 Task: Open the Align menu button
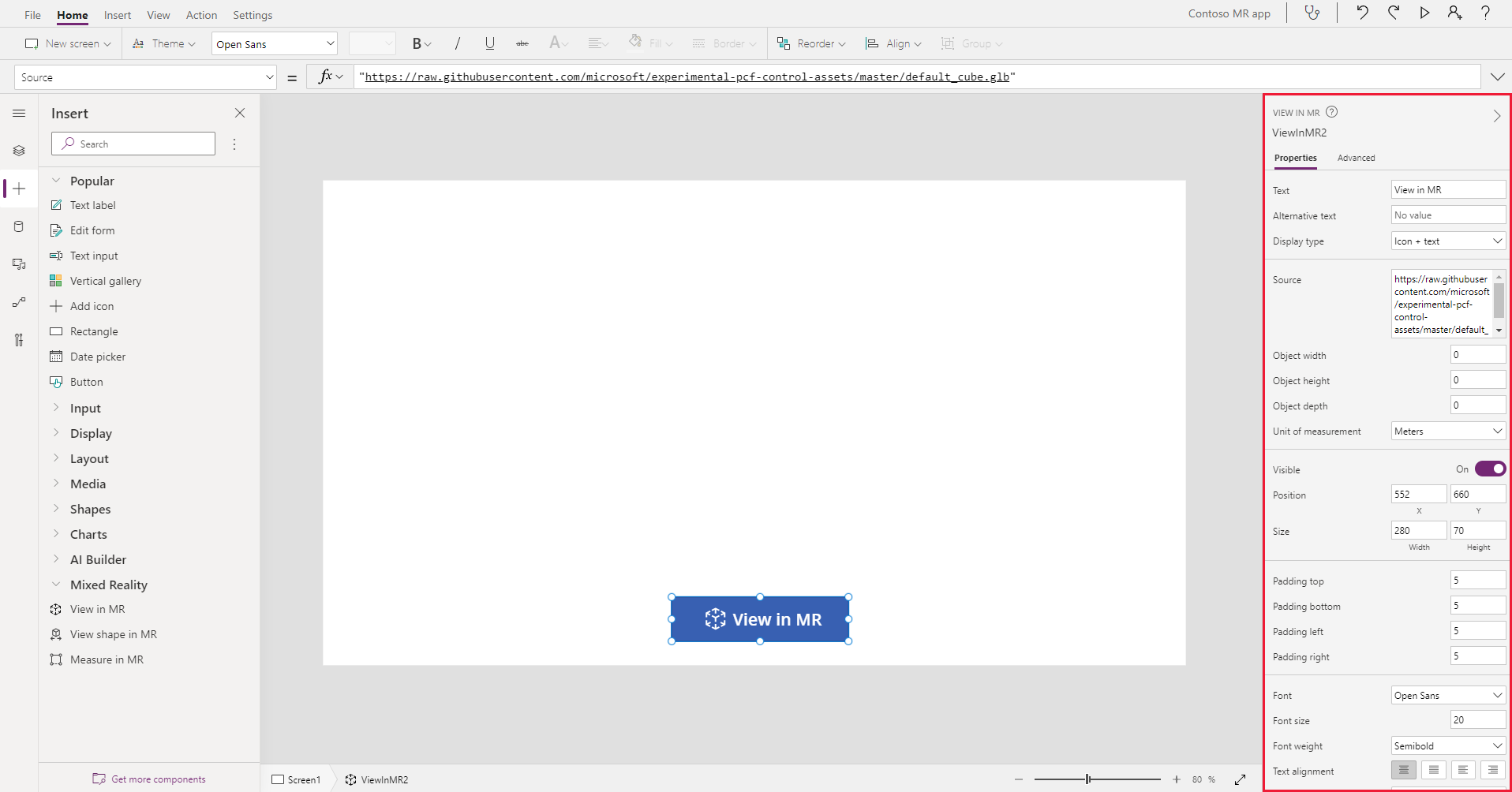pos(893,43)
